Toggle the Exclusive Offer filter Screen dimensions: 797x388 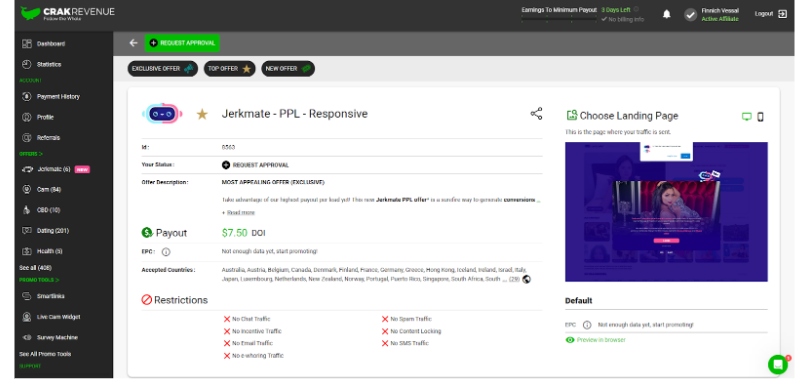click(x=163, y=69)
